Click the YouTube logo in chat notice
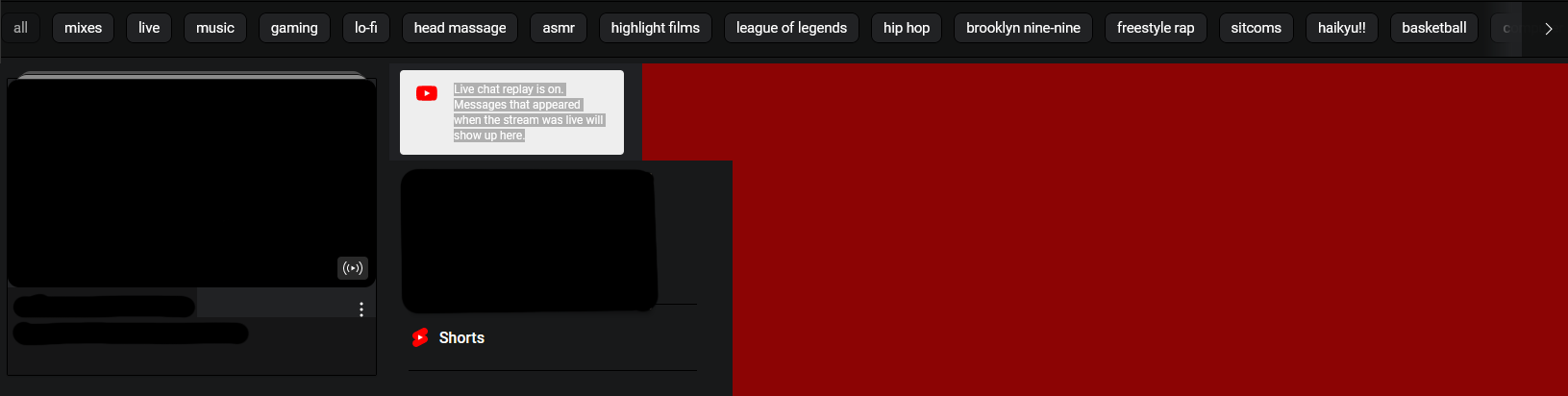The height and width of the screenshot is (396, 1568). point(427,93)
